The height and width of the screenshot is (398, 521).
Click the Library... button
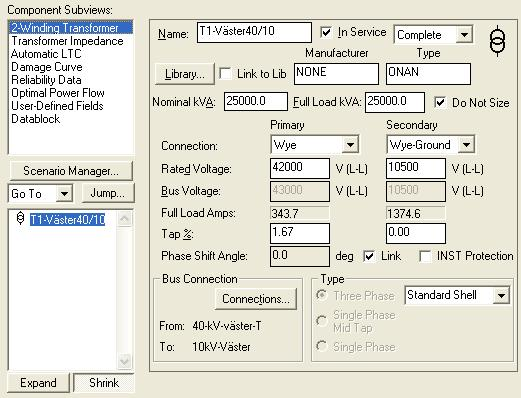pos(185,74)
